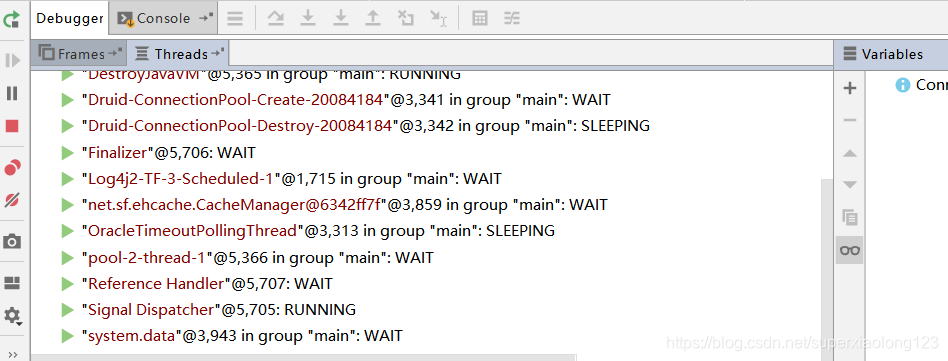This screenshot has height=361, width=948.
Task: Step out toolbar icon
Action: (x=373, y=18)
